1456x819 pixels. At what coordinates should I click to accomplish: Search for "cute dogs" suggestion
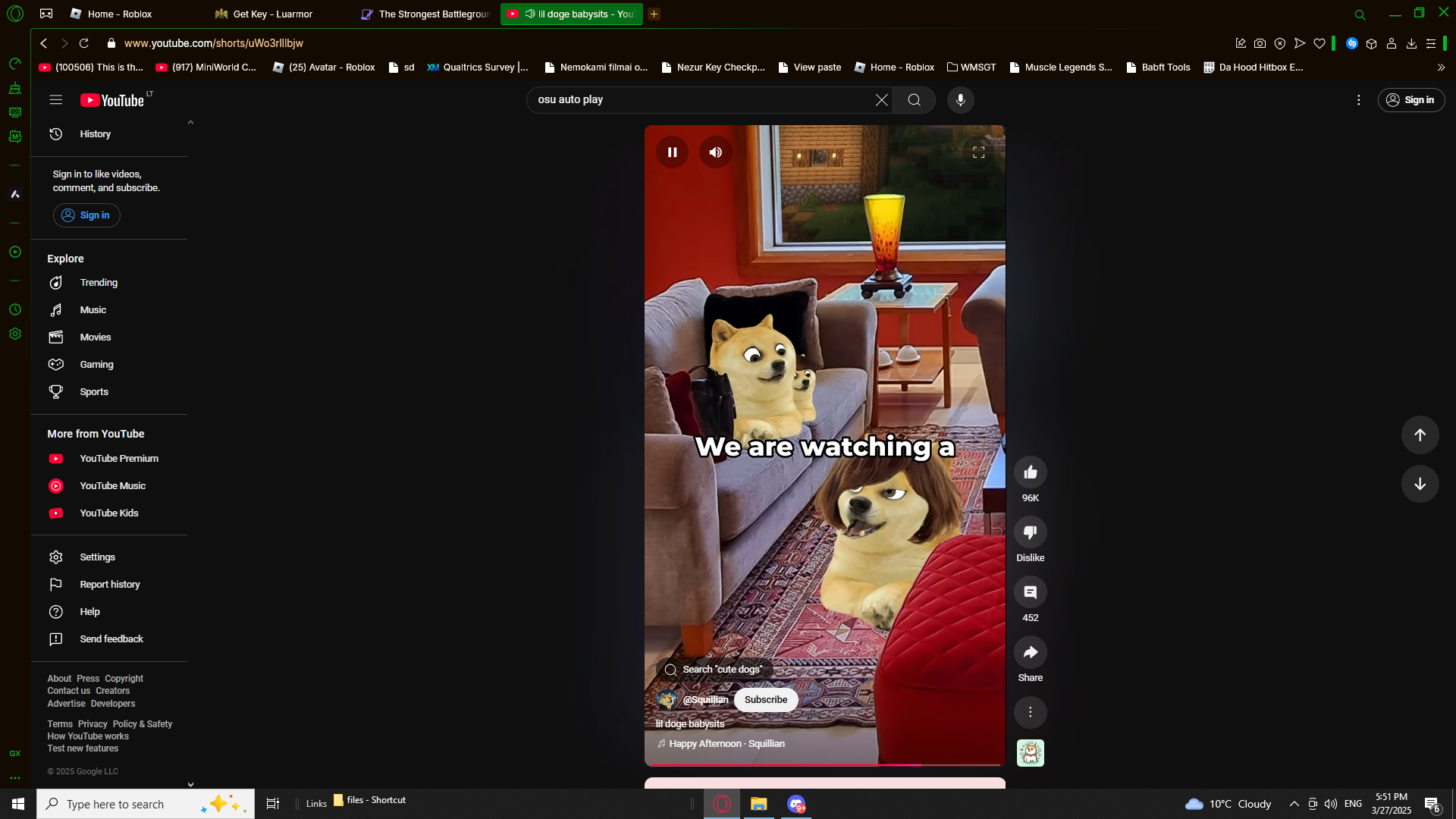point(714,670)
